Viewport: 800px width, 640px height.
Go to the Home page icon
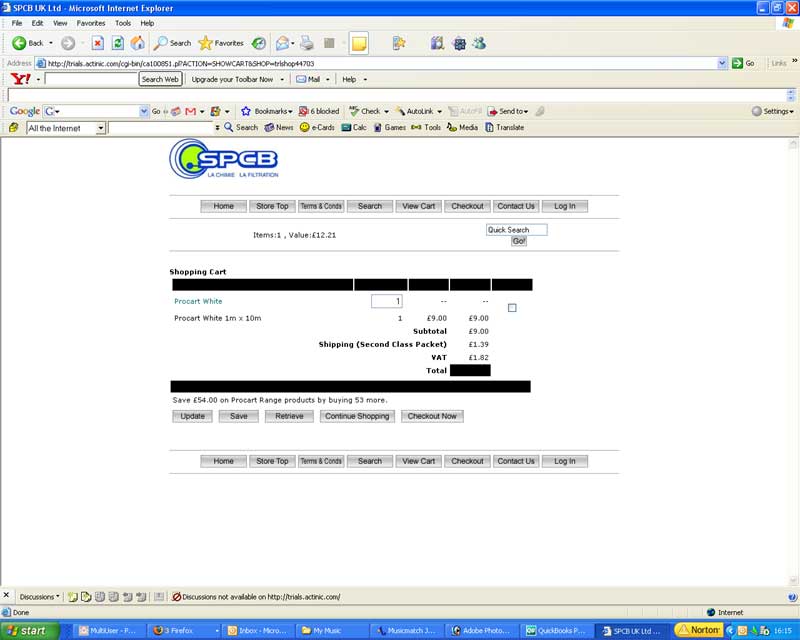pyautogui.click(x=137, y=43)
